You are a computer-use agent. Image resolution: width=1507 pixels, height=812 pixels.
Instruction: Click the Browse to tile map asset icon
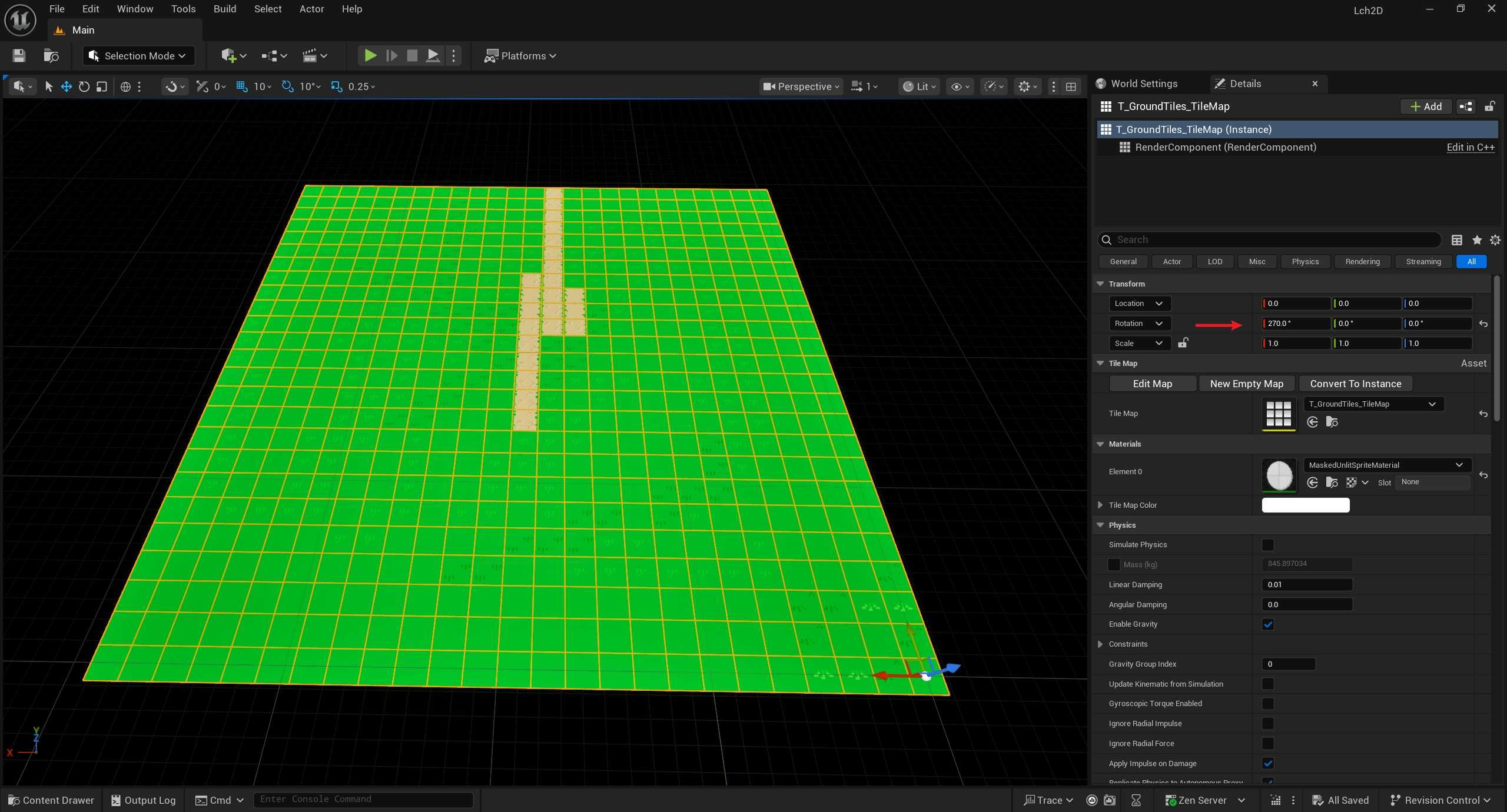(1332, 422)
